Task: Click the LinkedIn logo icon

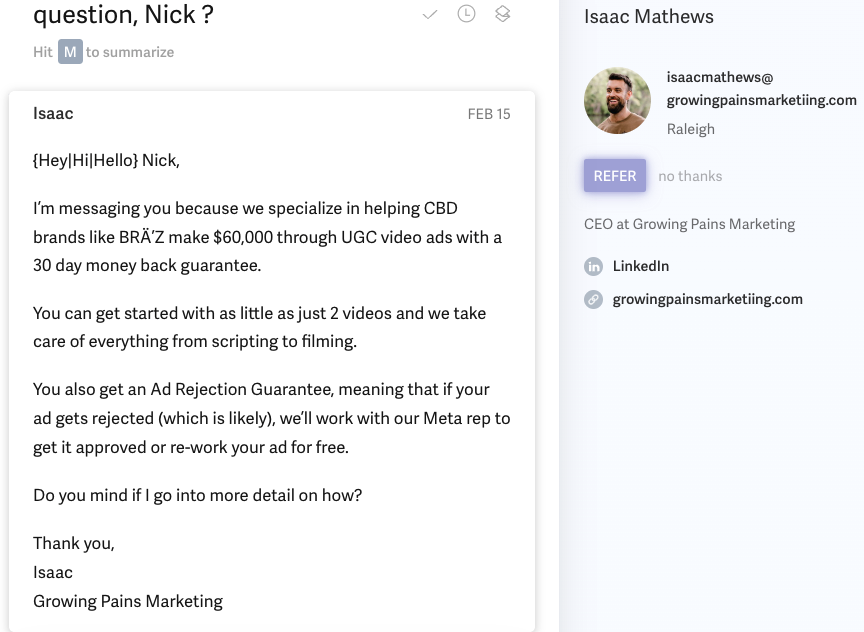Action: [593, 267]
